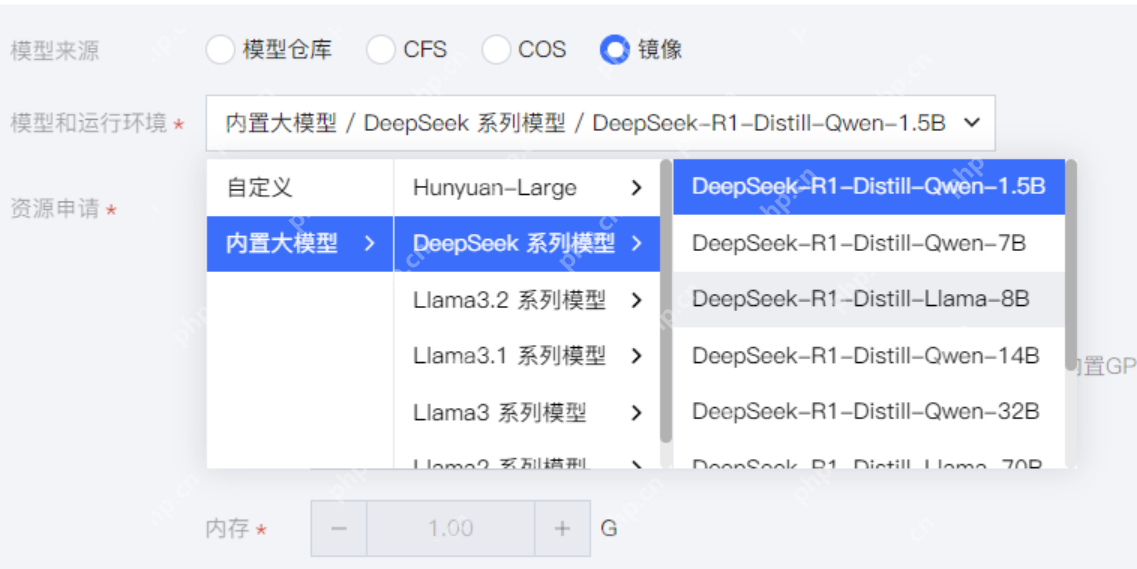Select DeepSeek-R1-Distill-Qwen-14B model

pos(869,356)
